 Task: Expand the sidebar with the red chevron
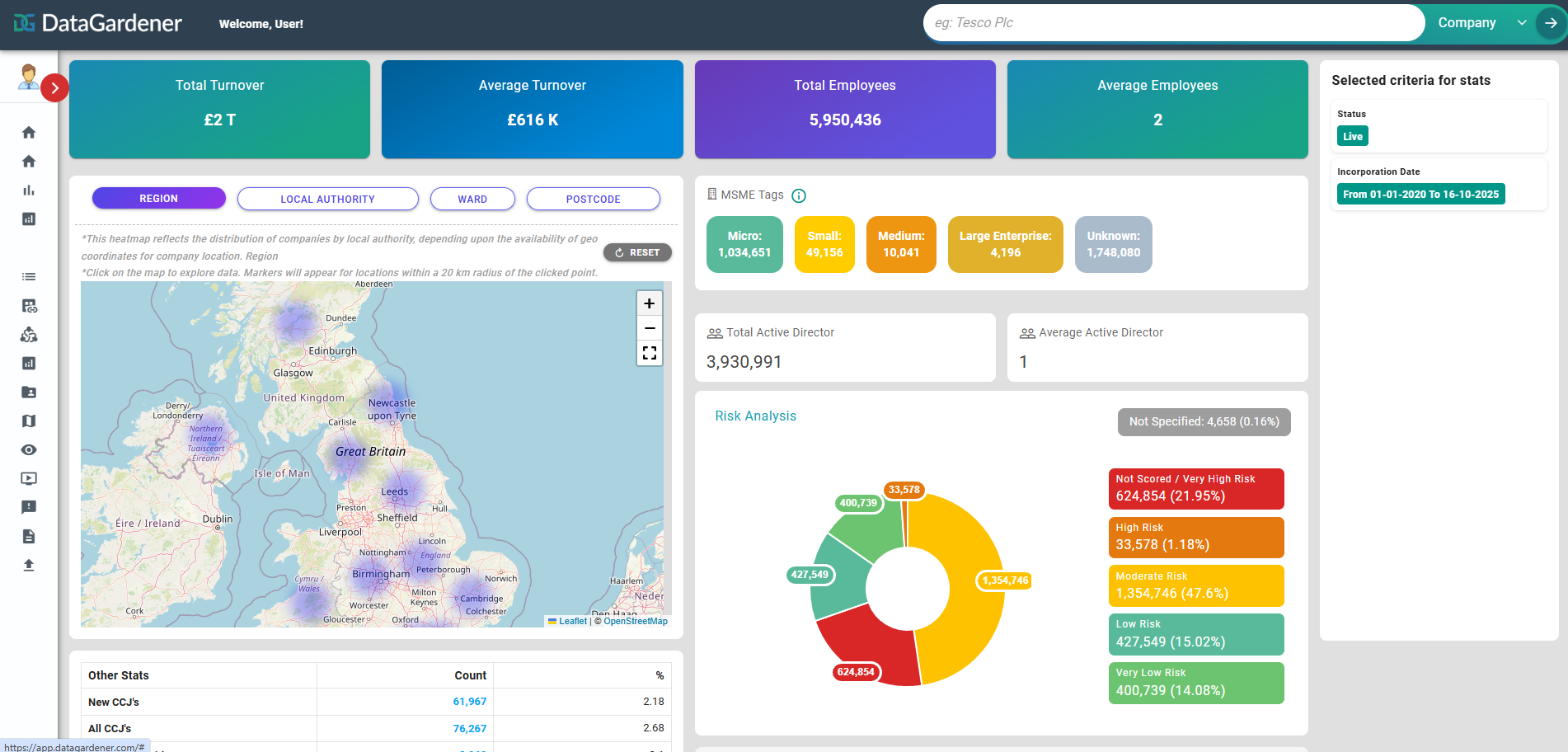54,87
